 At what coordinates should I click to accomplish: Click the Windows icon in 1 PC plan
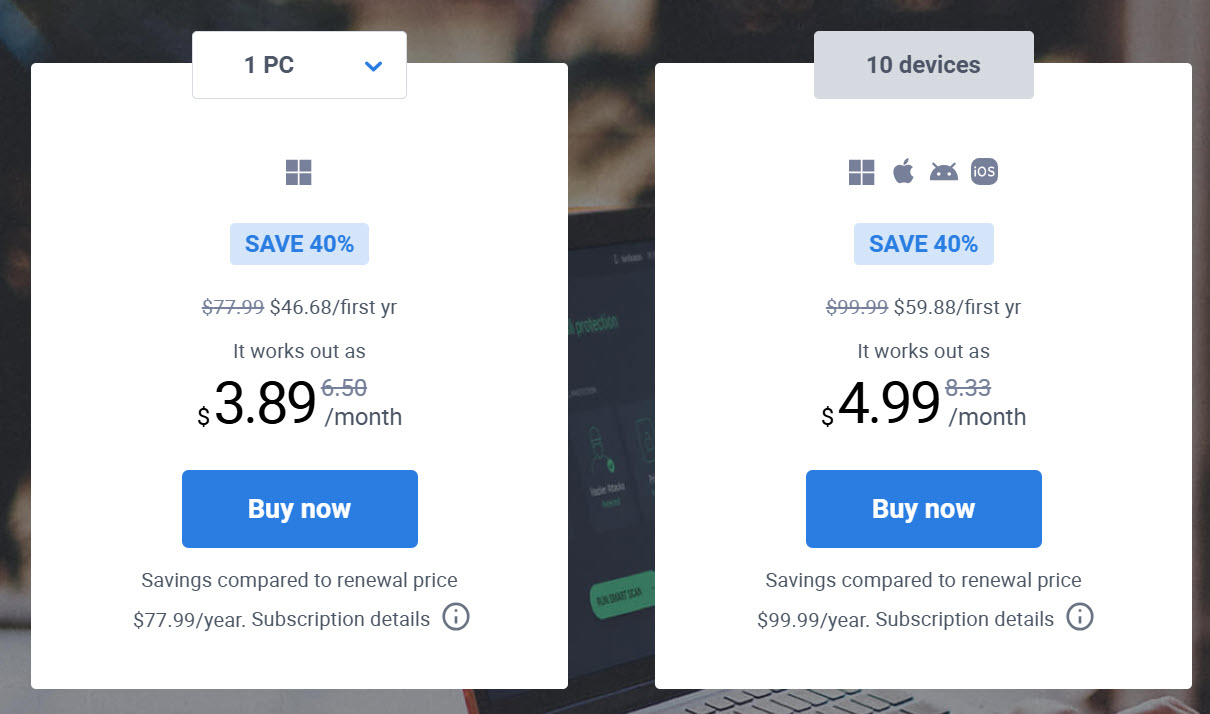[299, 173]
